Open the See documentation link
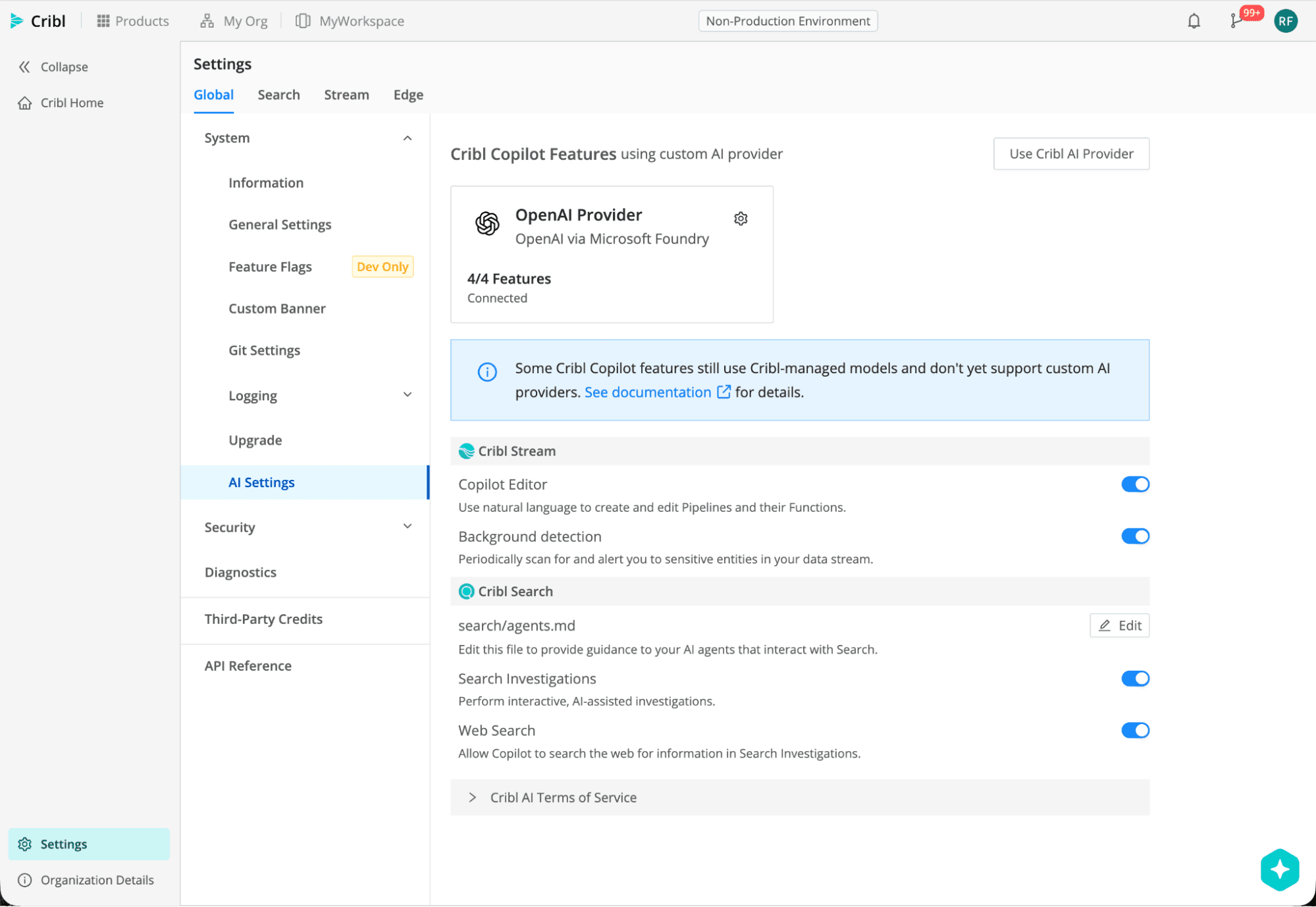The image size is (1316, 907). (648, 392)
